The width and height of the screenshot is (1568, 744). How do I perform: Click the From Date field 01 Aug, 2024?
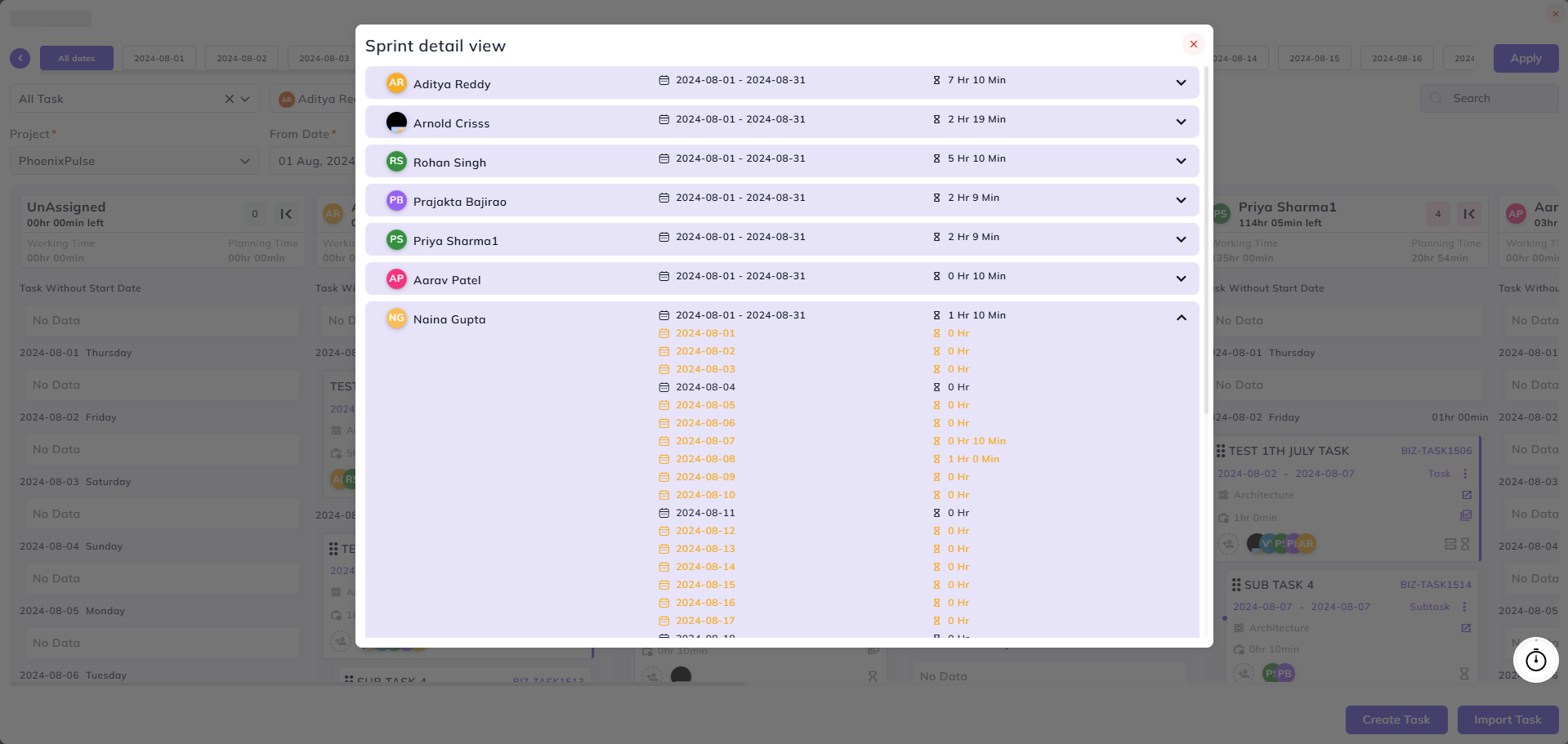coord(314,161)
